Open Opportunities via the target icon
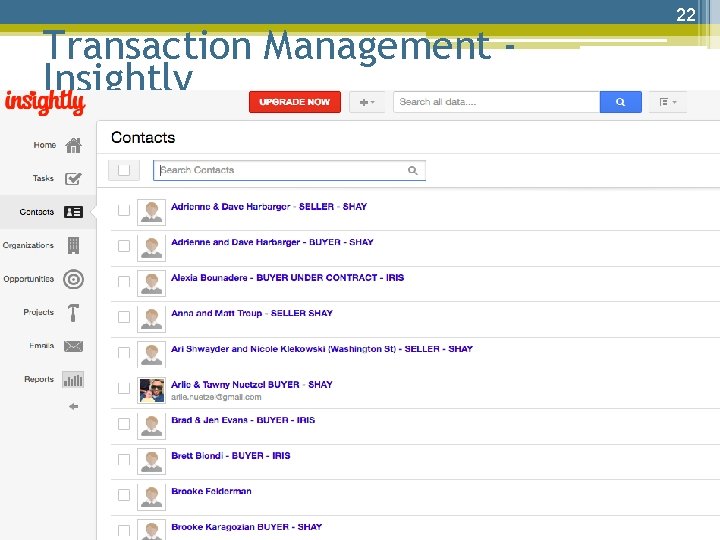 73,279
